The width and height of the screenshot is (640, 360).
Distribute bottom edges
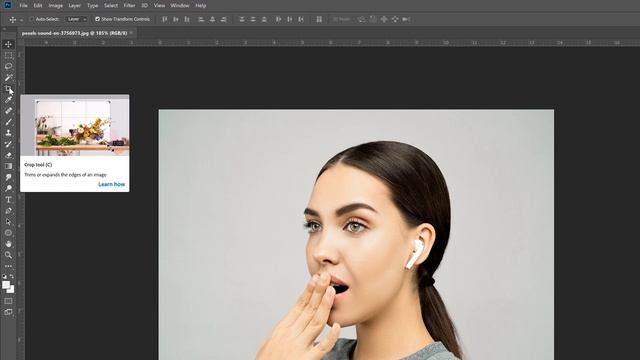(264, 19)
